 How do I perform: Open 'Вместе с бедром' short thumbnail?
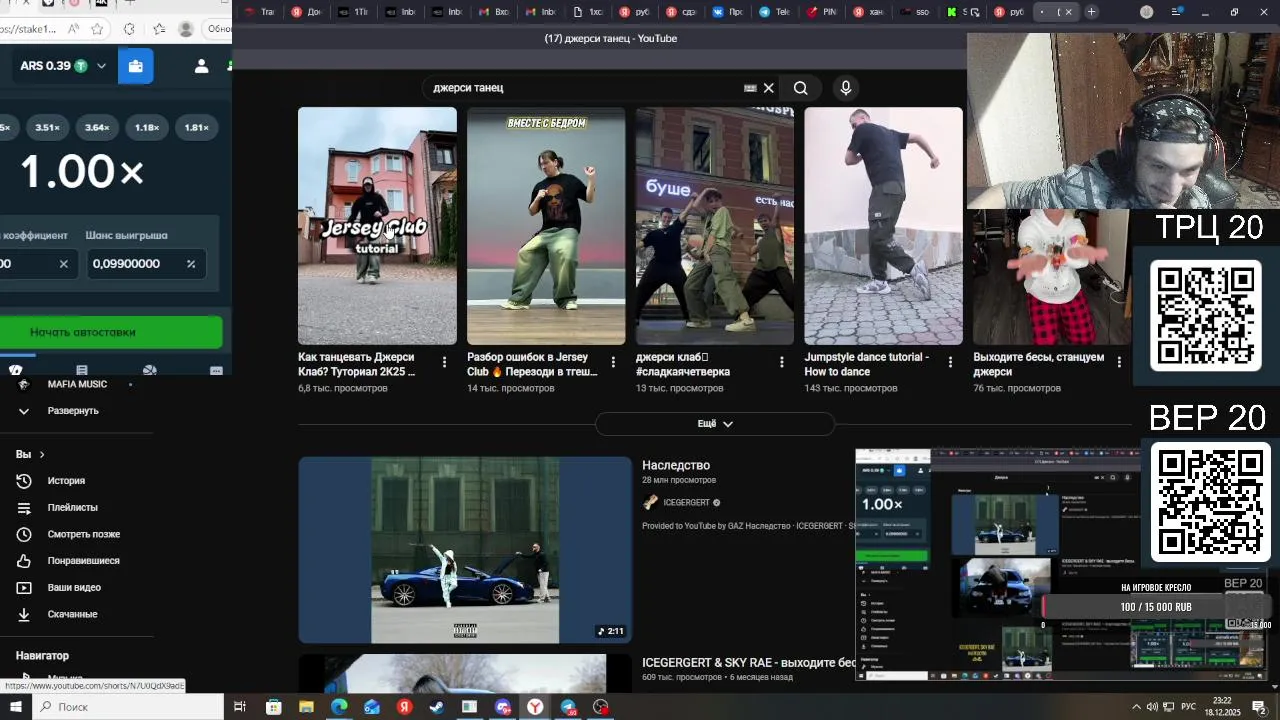[546, 226]
